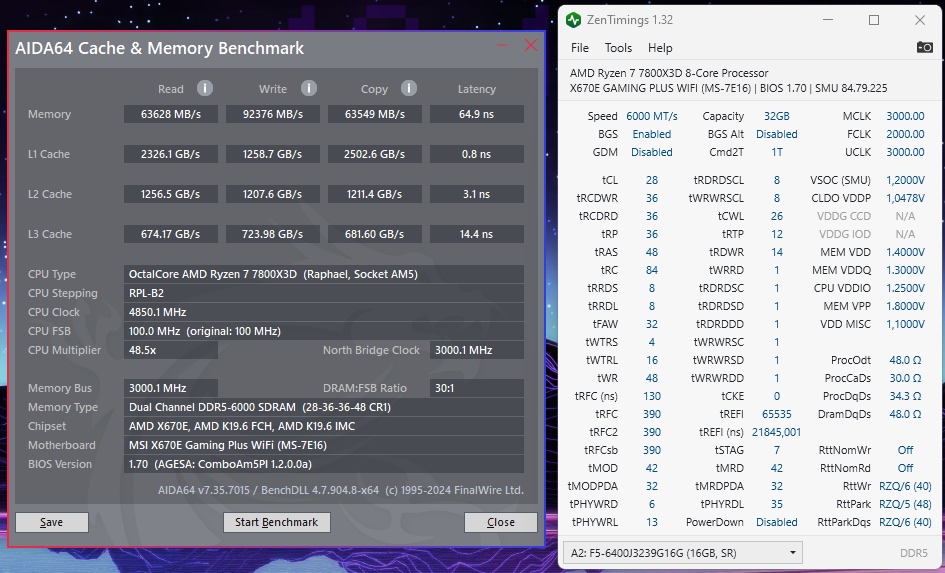Viewport: 945px width, 573px height.
Task: Click tCL value 28
Action: click(x=651, y=180)
